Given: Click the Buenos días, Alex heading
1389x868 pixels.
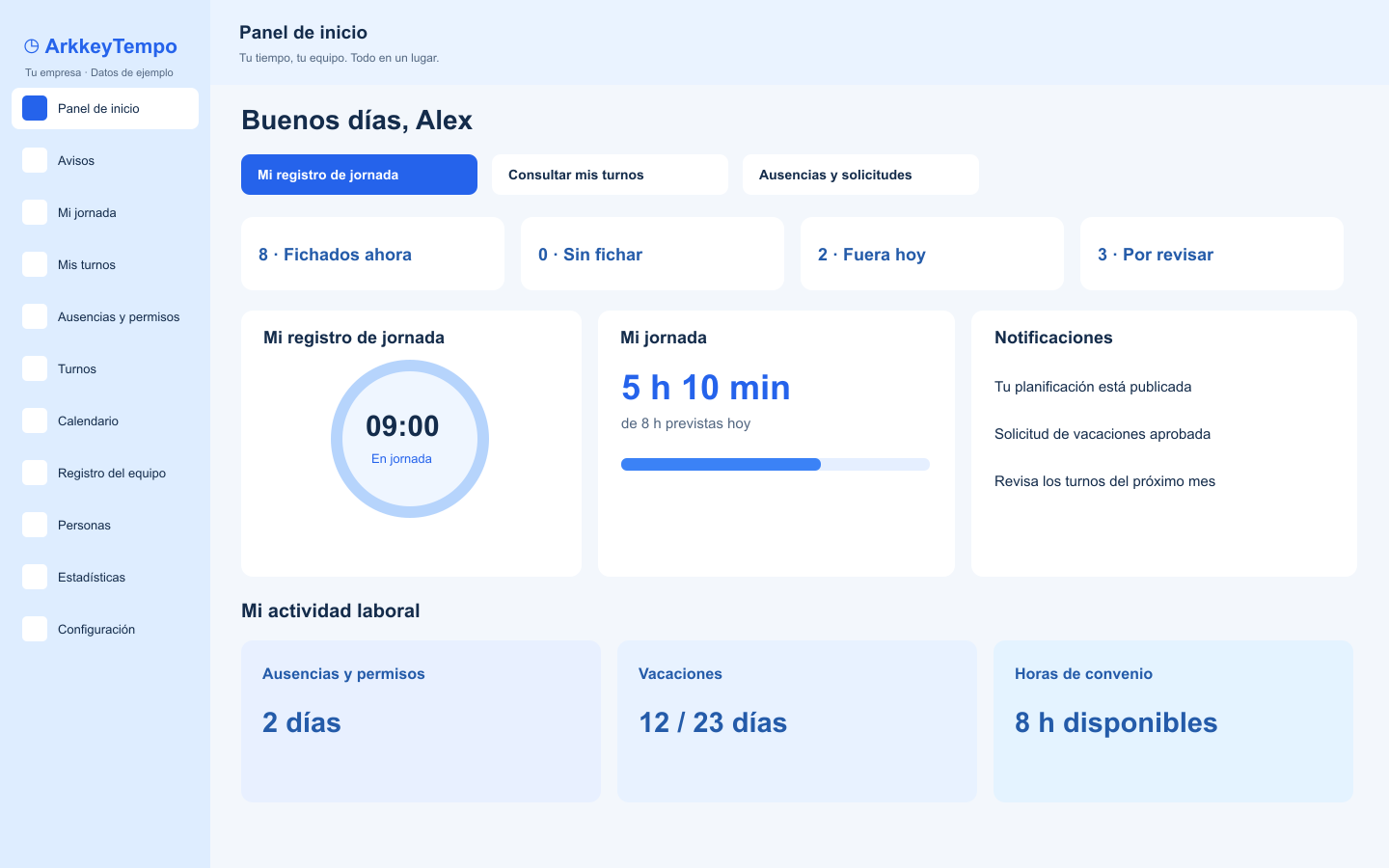Looking at the screenshot, I should 357,120.
